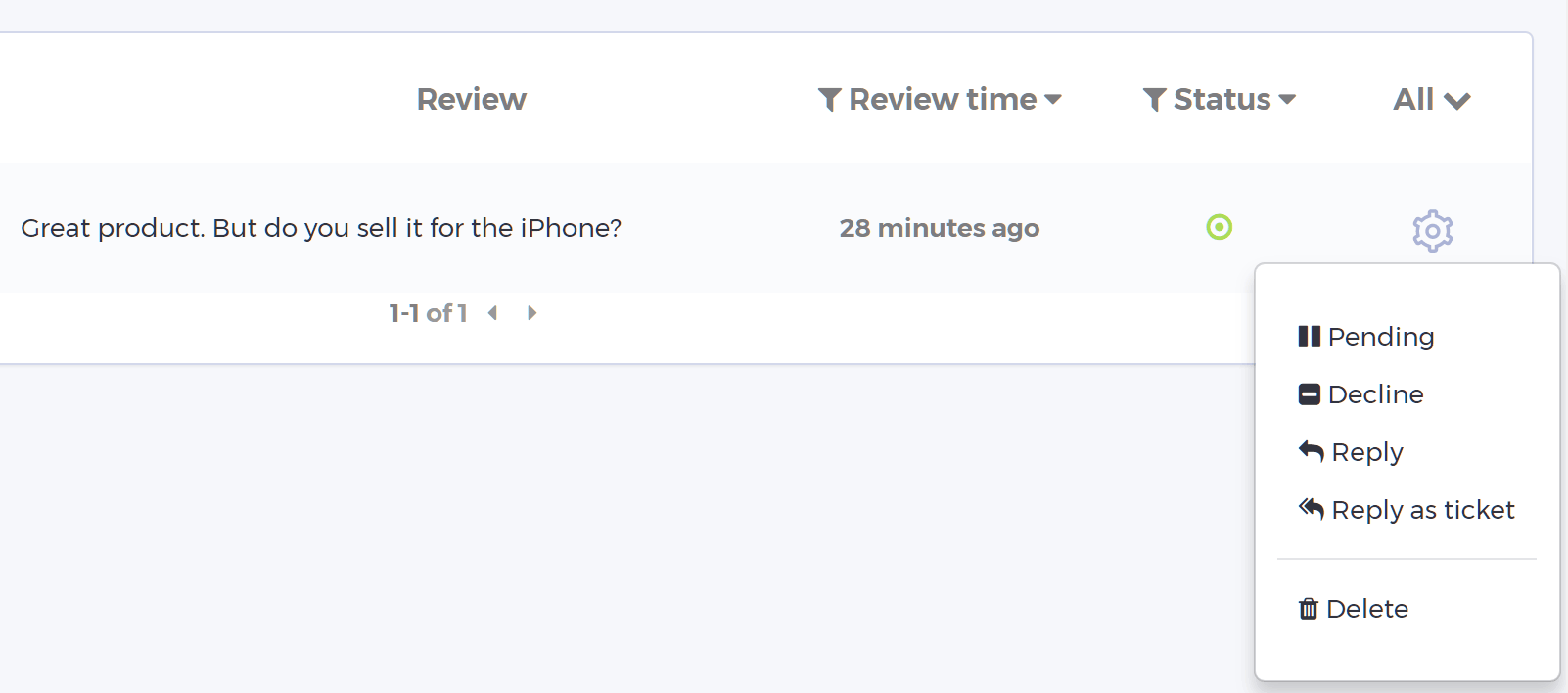Viewport: 1568px width, 693px height.
Task: Click the review text about the iPhone
Action: [321, 228]
